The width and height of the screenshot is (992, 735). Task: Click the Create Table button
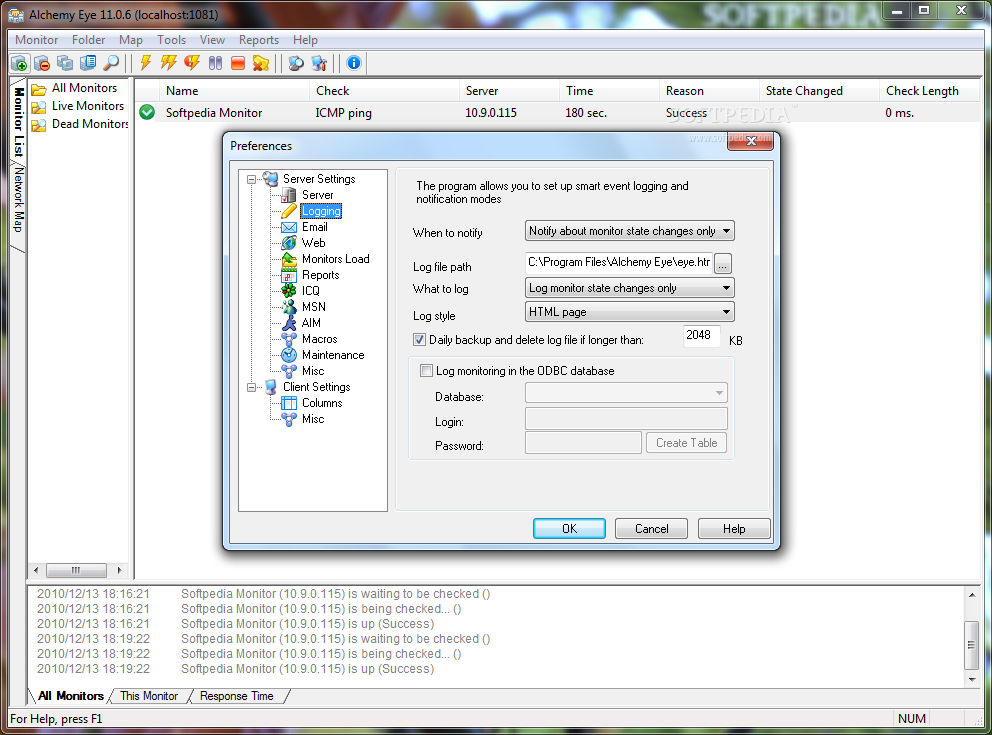click(686, 443)
